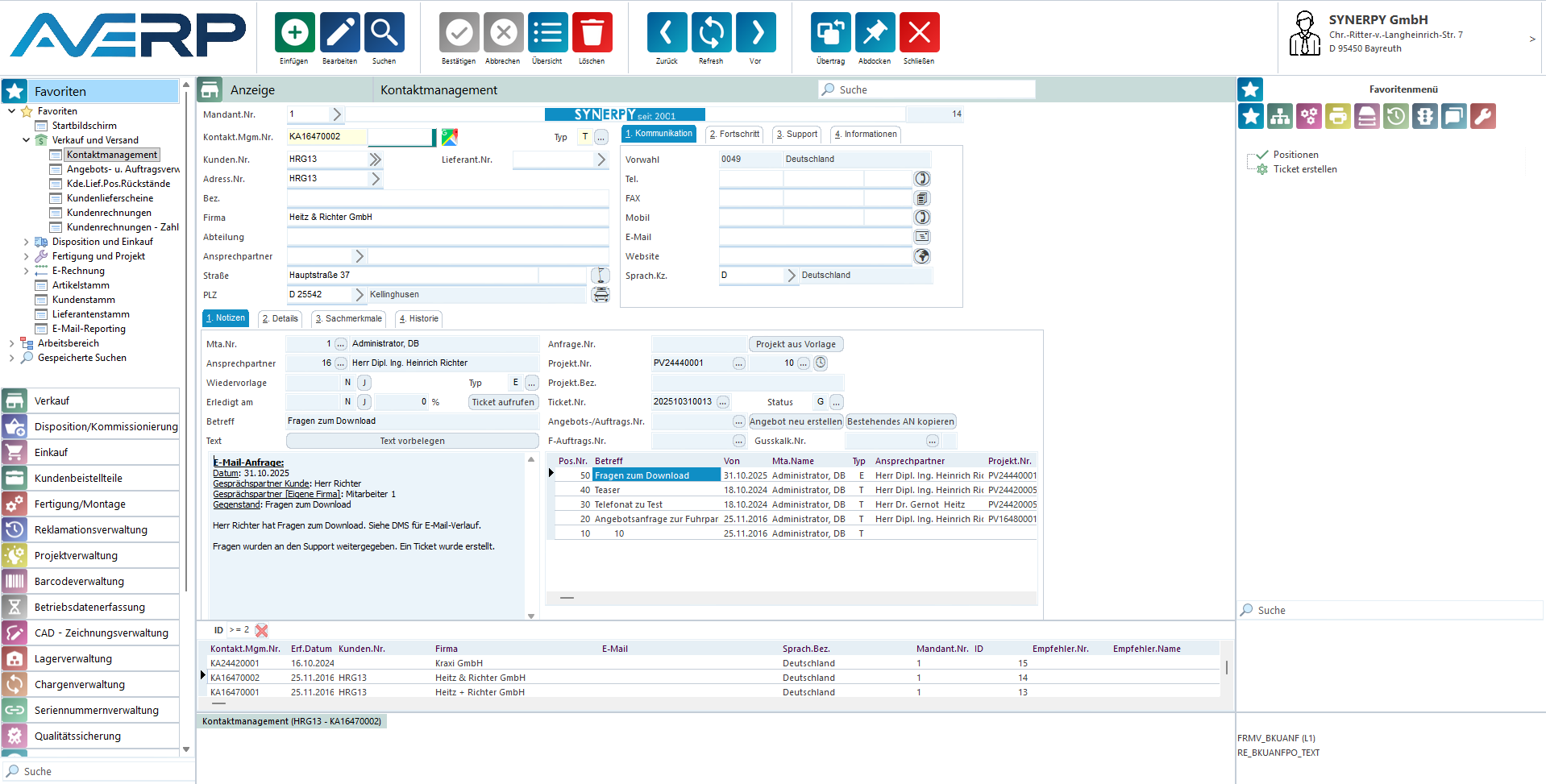
Task: Click the Übertrag toolbar icon
Action: (830, 33)
